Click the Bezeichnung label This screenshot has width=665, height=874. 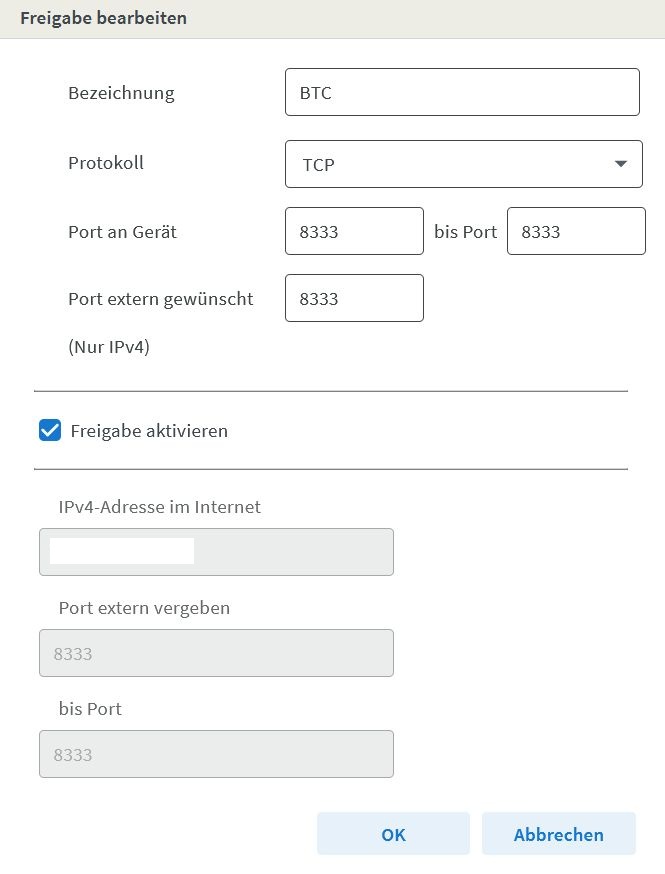tap(121, 93)
